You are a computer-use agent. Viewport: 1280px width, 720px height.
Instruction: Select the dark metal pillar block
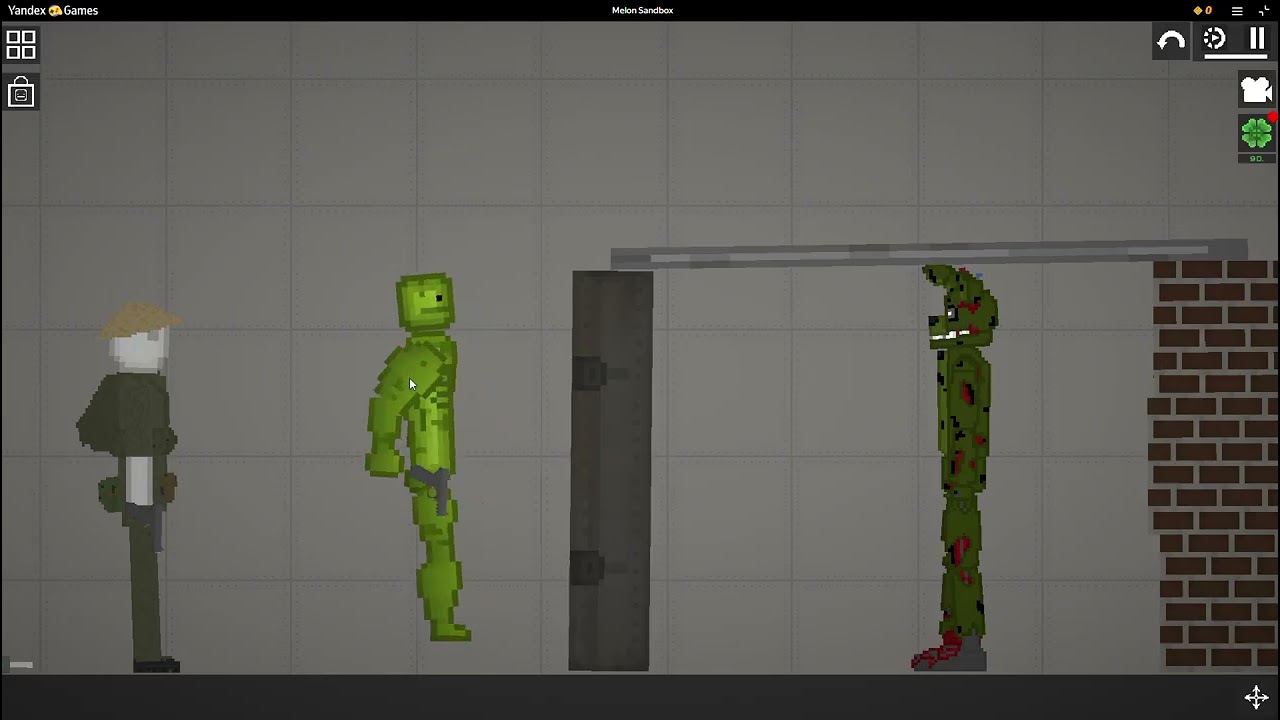[611, 470]
